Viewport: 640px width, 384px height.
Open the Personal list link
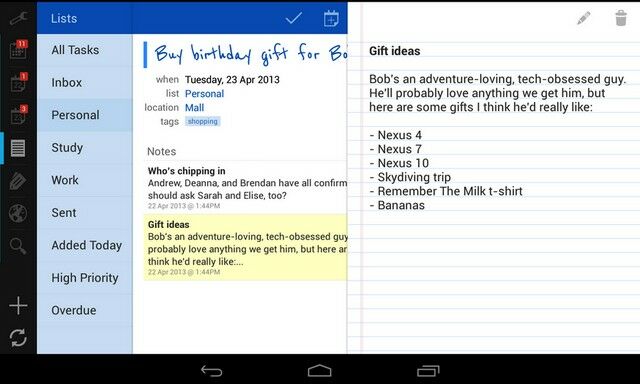[204, 94]
